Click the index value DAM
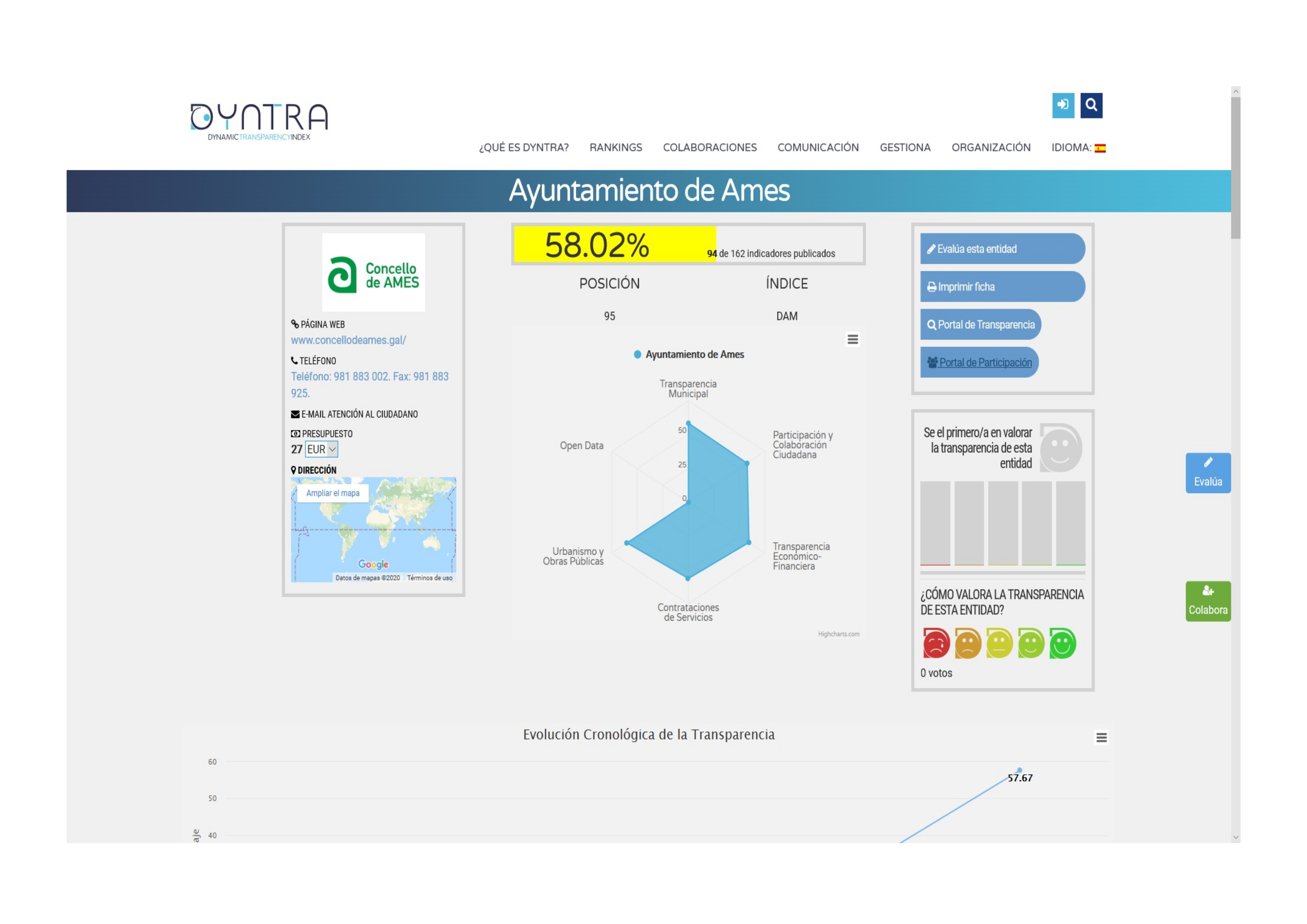 click(x=787, y=316)
